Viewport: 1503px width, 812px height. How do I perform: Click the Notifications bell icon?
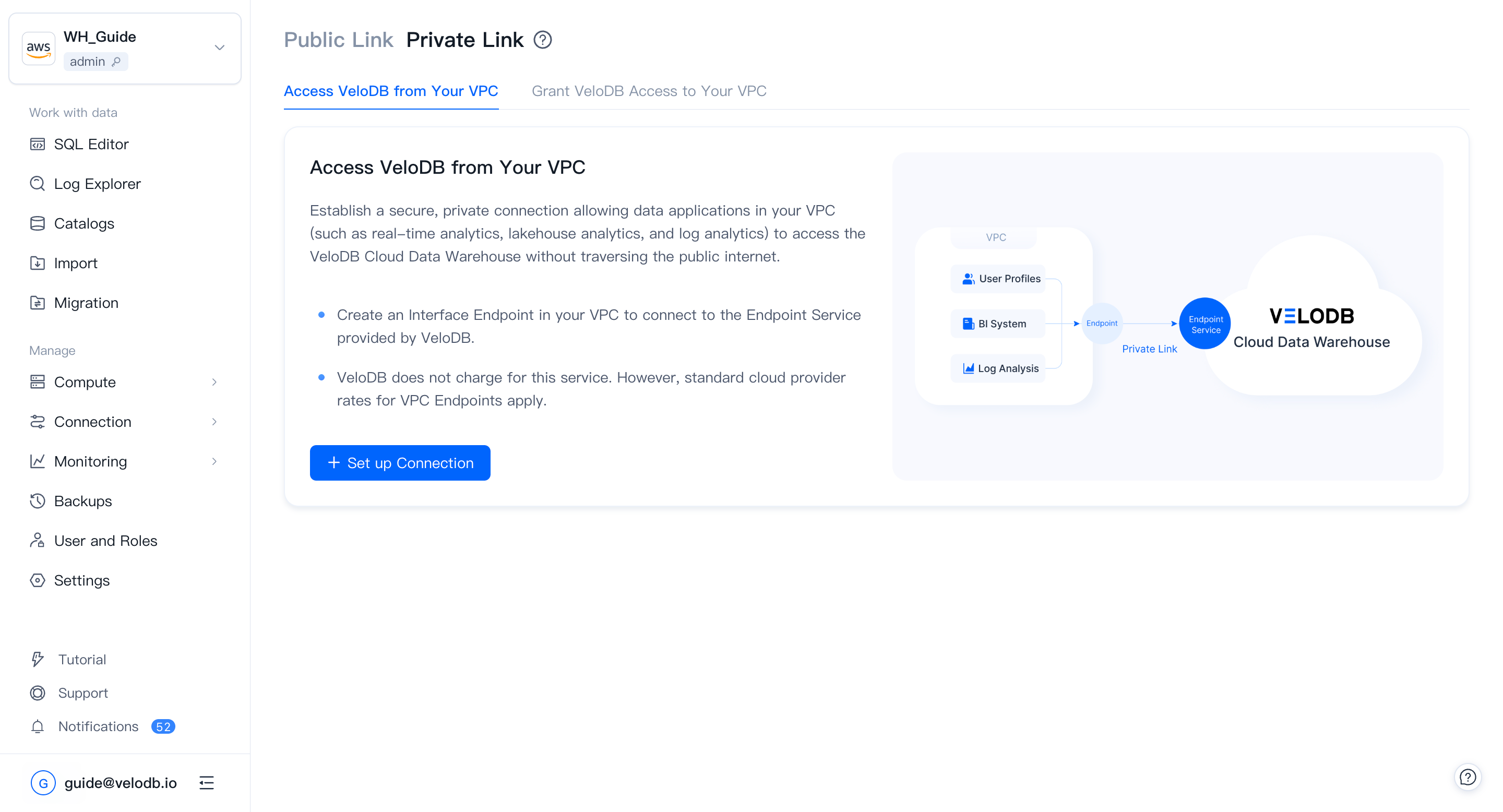(38, 726)
